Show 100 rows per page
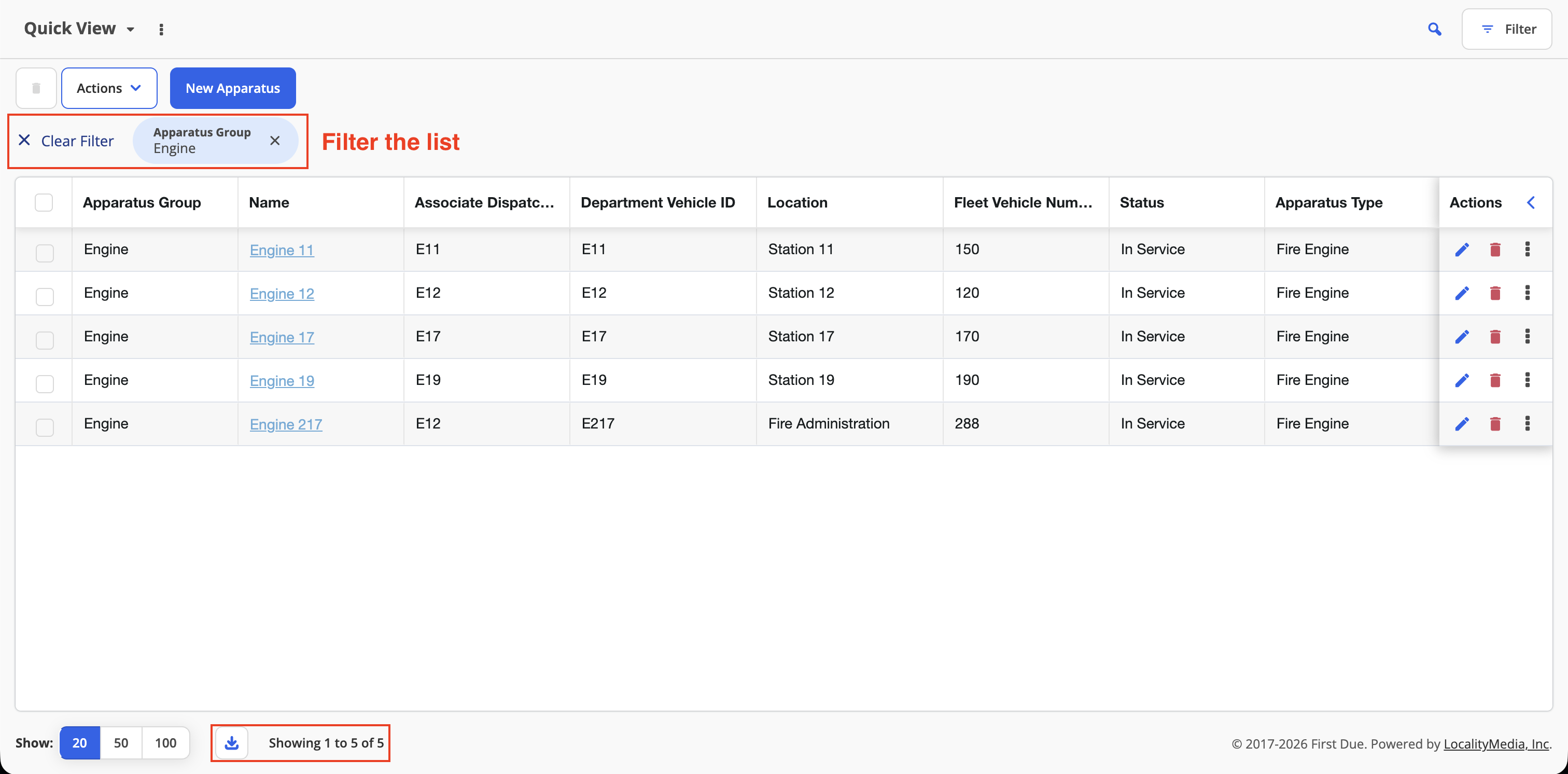This screenshot has height=774, width=1568. tap(165, 743)
